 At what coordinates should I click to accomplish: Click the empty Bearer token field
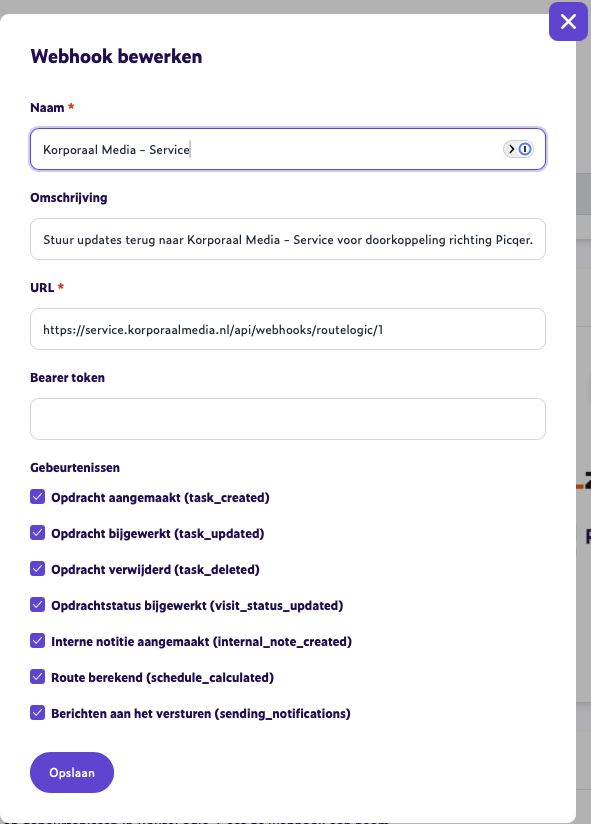pos(287,418)
